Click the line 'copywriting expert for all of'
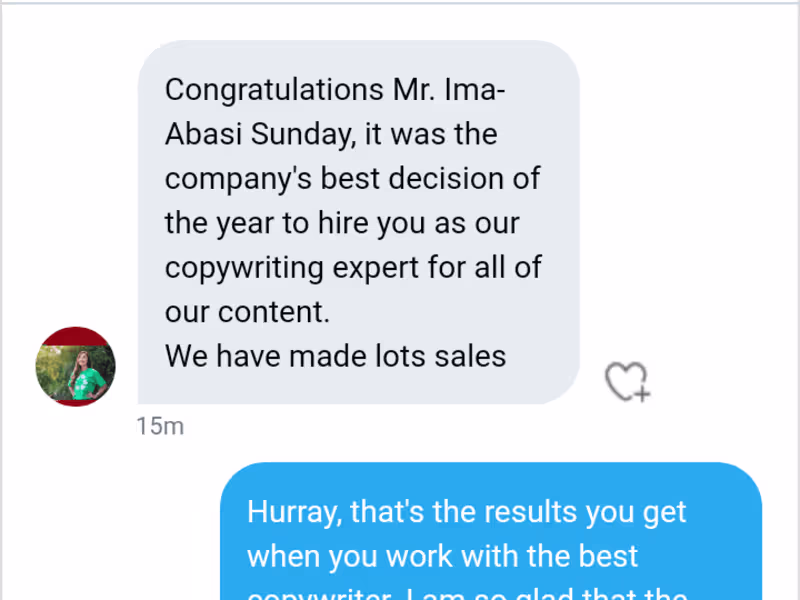The height and width of the screenshot is (600, 800). [353, 268]
